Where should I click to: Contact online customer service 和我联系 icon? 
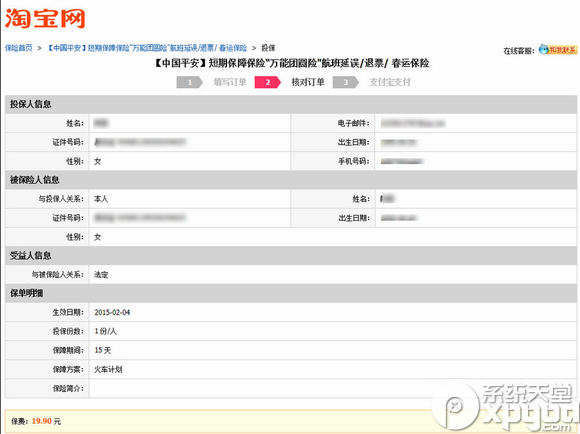[x=558, y=50]
